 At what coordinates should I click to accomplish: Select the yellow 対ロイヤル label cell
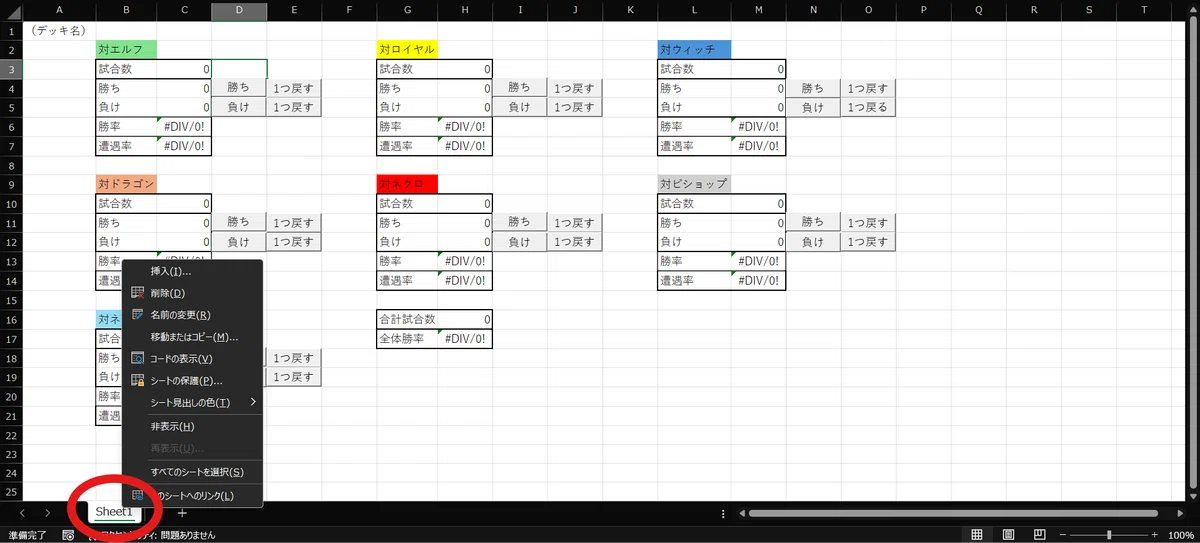coord(407,50)
